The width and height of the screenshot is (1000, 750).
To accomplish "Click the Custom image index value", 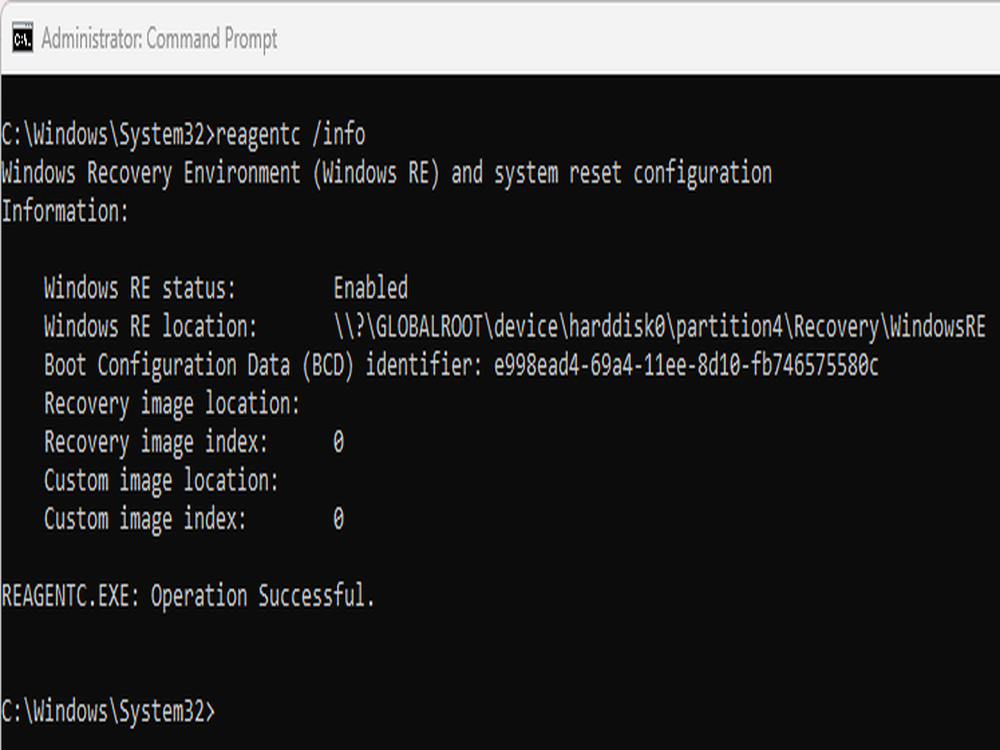I will click(338, 519).
